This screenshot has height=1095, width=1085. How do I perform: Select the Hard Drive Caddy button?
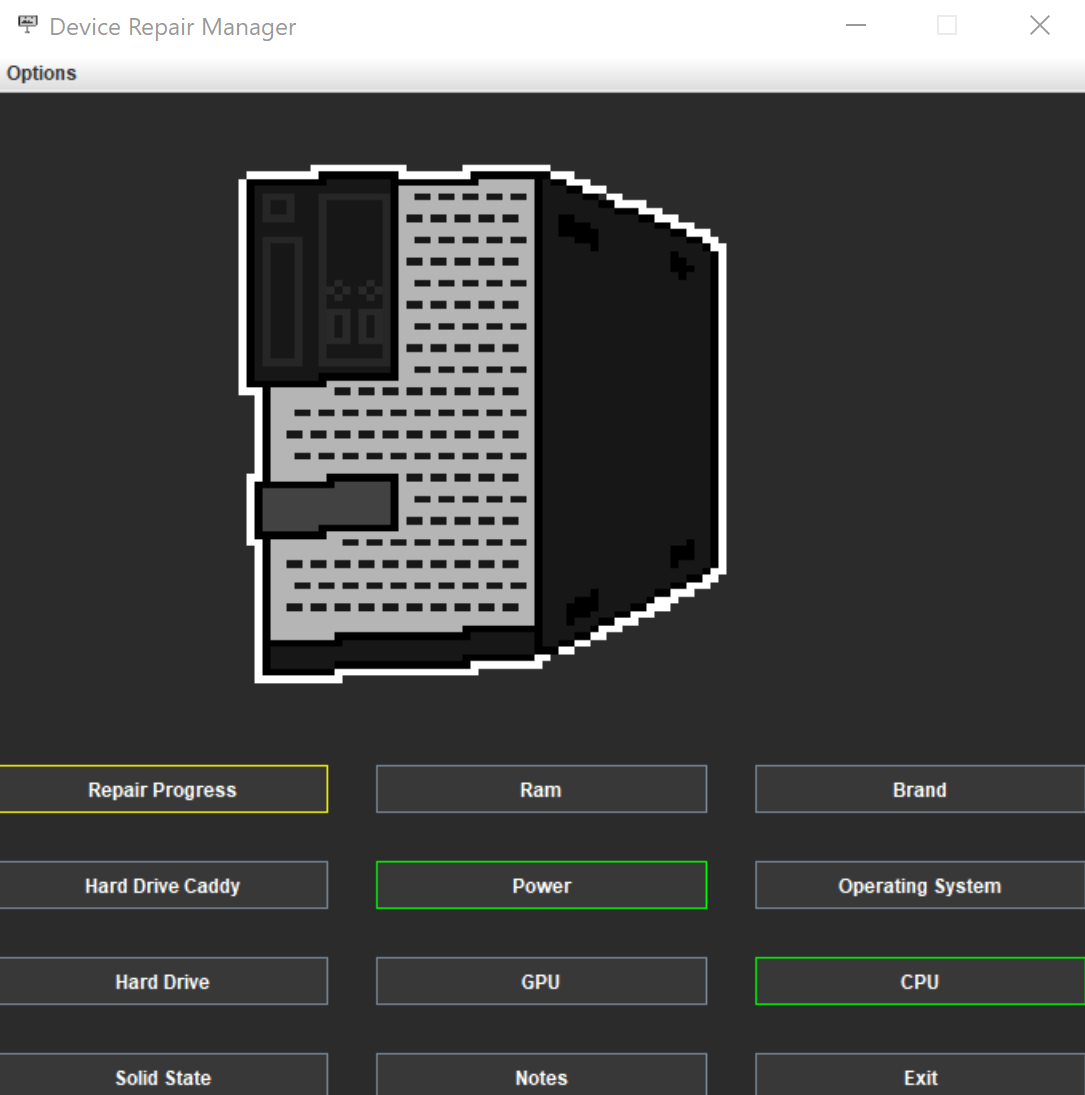coord(163,885)
